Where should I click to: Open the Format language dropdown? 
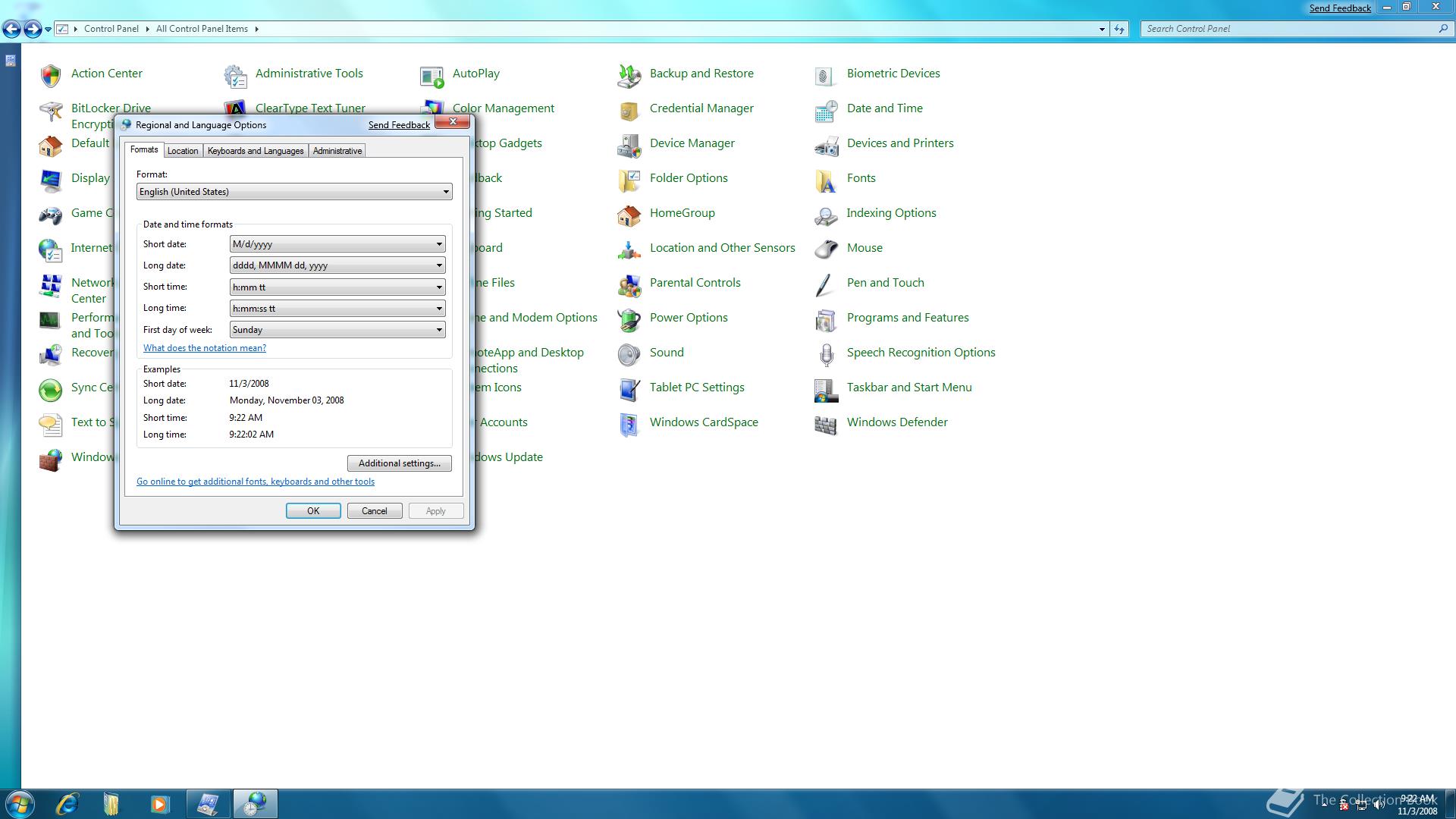pos(294,192)
